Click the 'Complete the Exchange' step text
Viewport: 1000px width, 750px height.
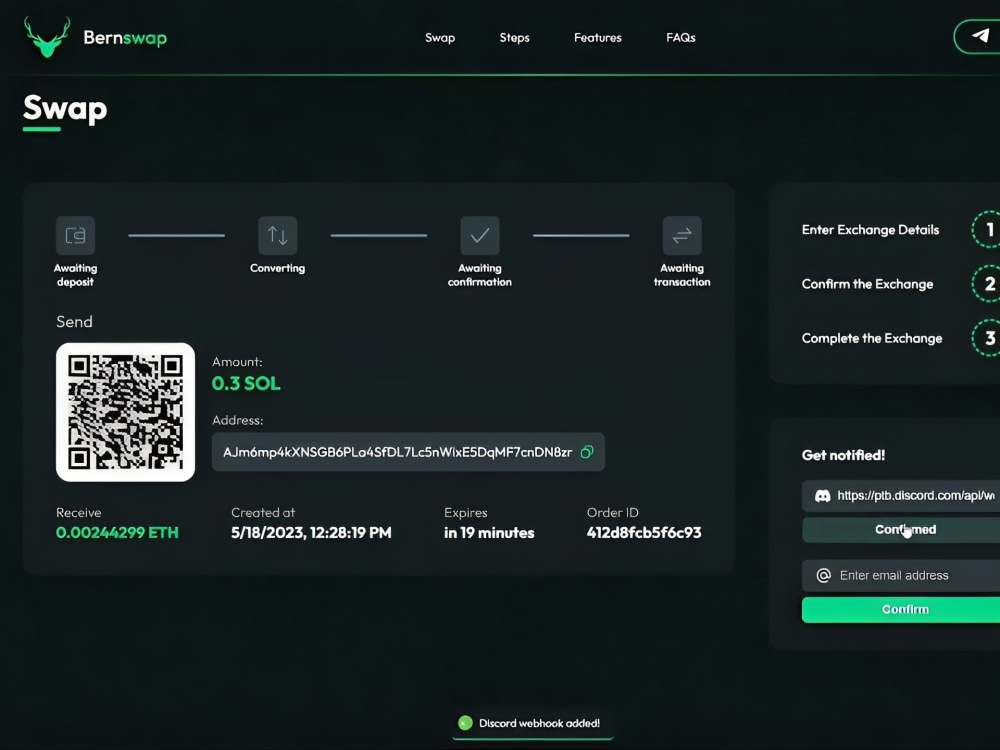pos(872,338)
